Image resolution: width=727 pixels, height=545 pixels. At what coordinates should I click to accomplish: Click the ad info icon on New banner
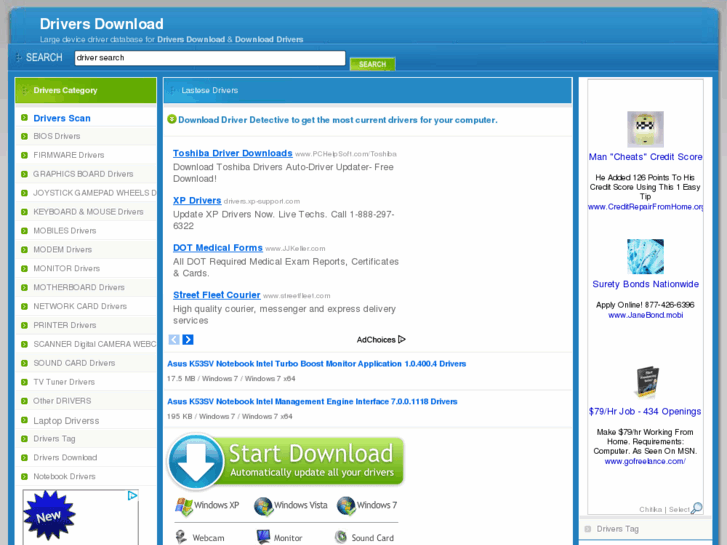[132, 496]
